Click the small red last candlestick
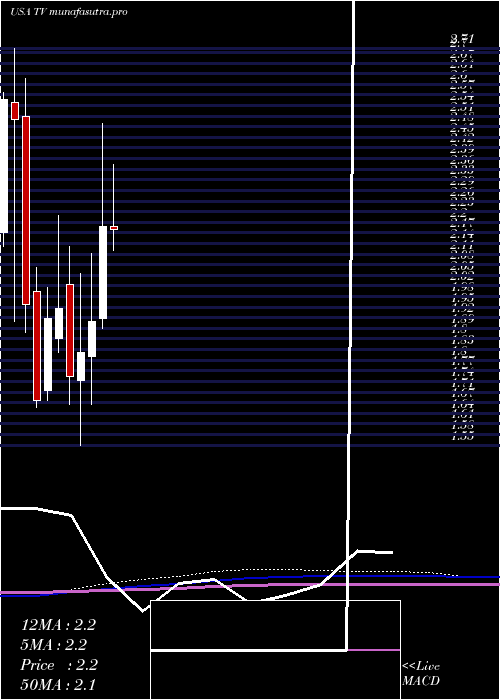The image size is (500, 700). [114, 228]
